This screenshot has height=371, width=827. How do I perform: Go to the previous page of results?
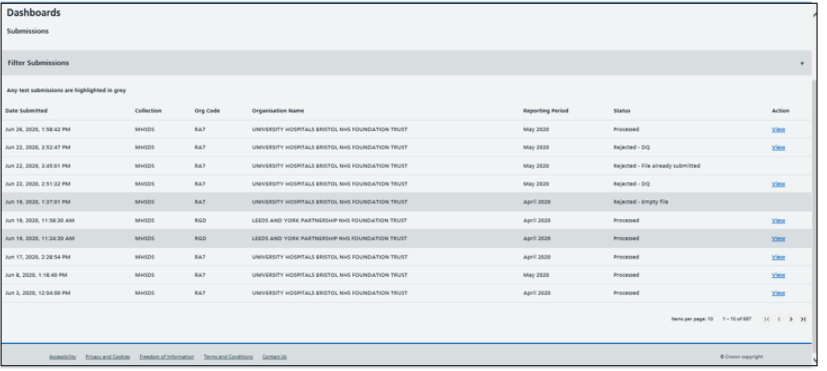click(x=779, y=319)
